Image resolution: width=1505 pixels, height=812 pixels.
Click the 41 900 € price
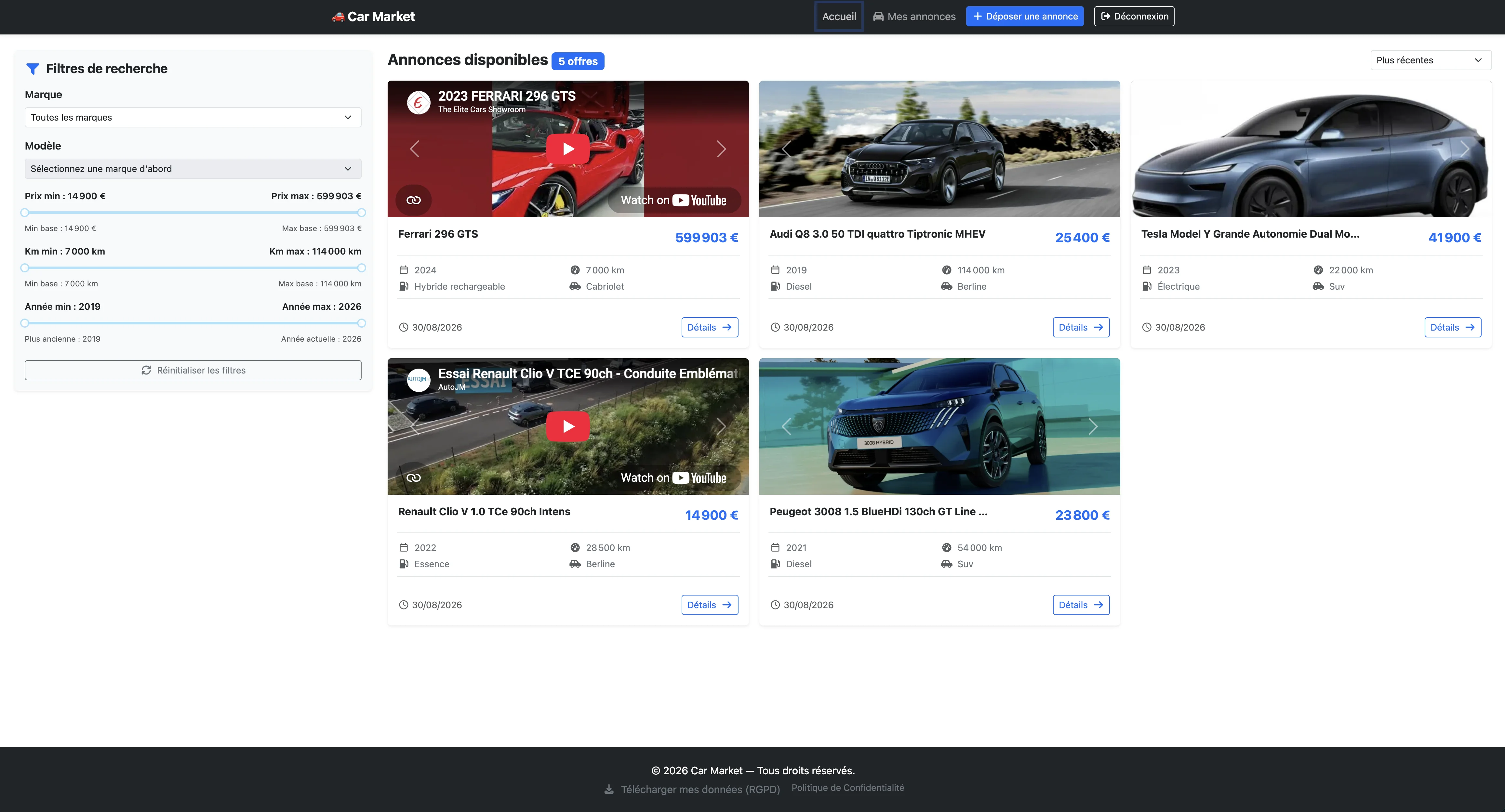click(1455, 238)
